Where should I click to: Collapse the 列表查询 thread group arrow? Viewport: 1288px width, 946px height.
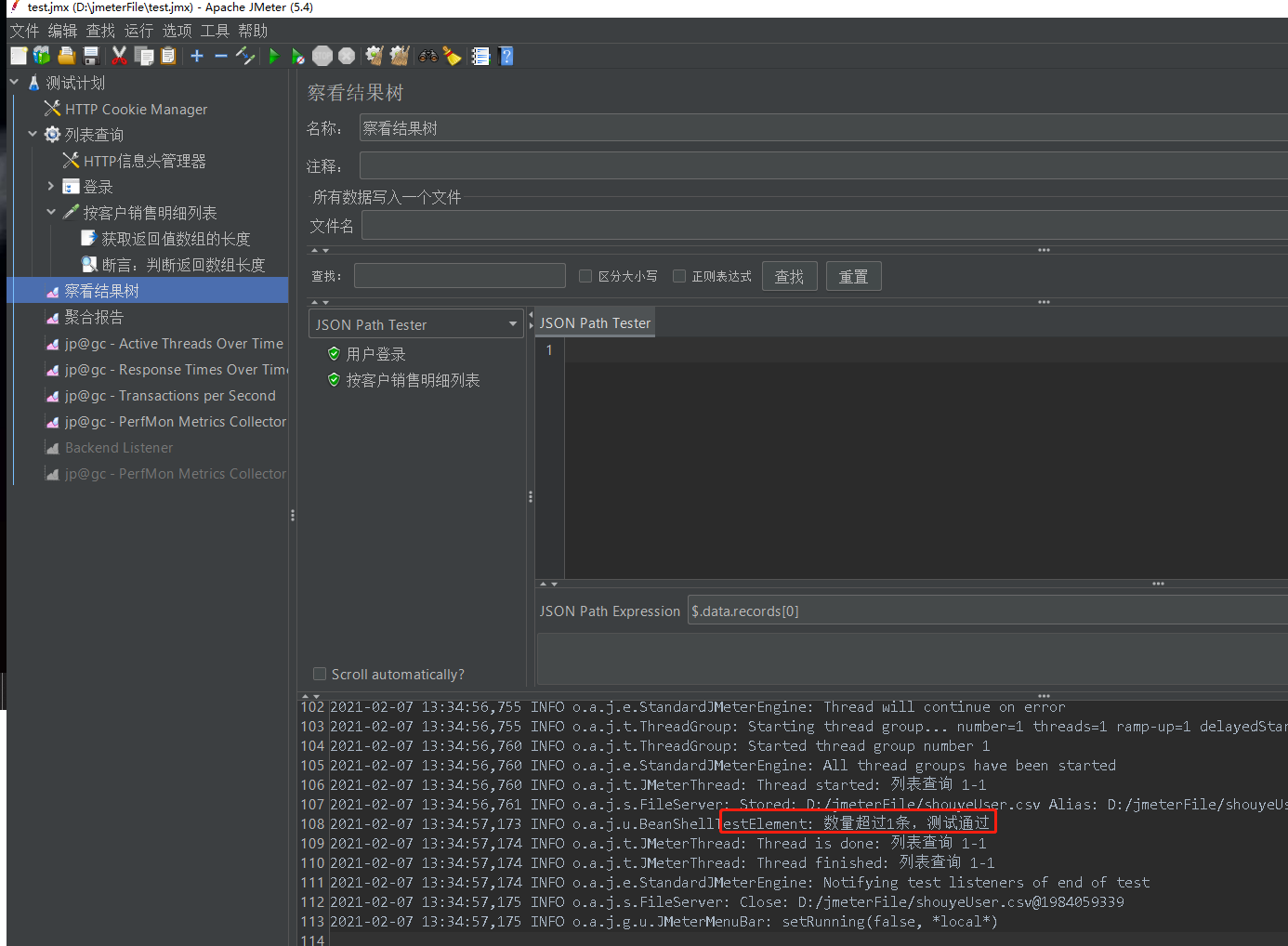33,135
